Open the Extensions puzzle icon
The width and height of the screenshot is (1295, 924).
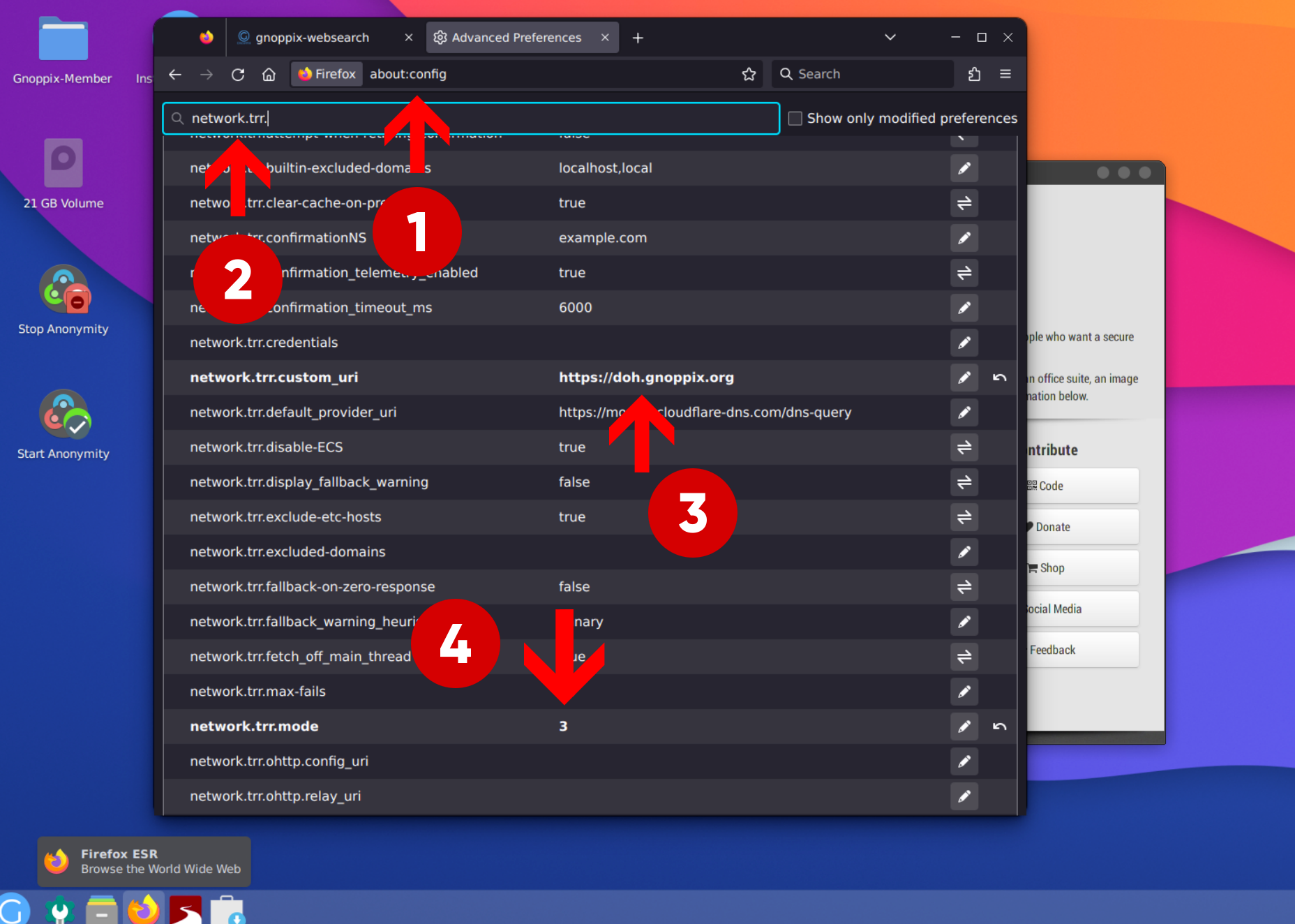(x=974, y=75)
